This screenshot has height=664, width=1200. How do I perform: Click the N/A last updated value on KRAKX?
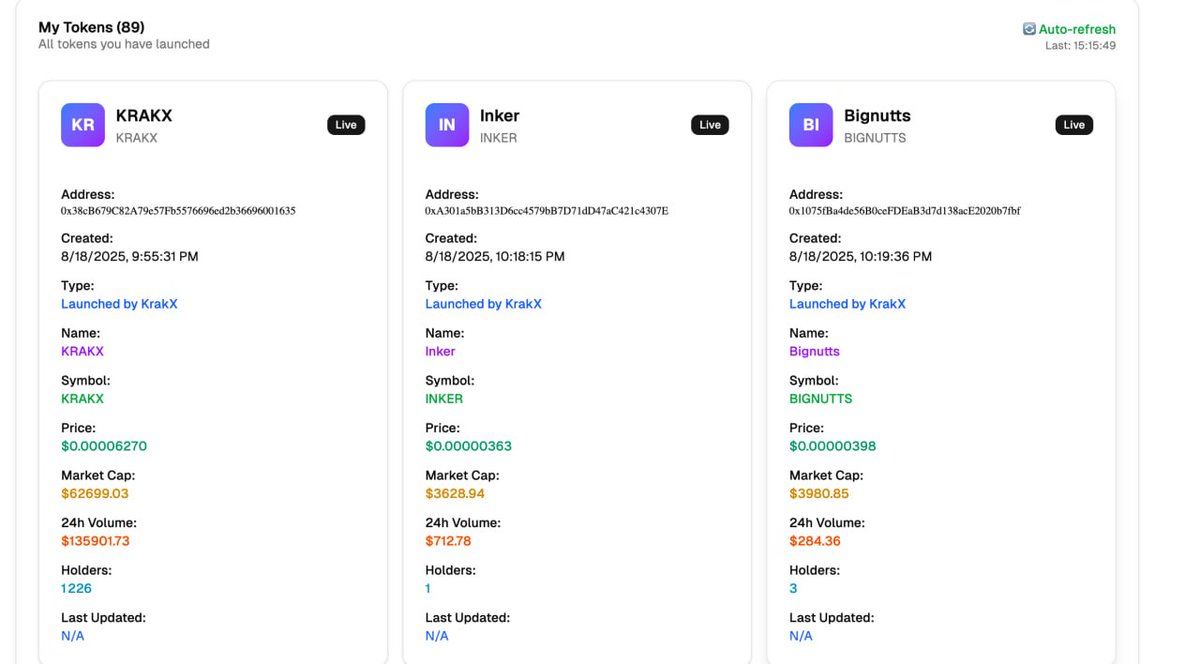[73, 636]
